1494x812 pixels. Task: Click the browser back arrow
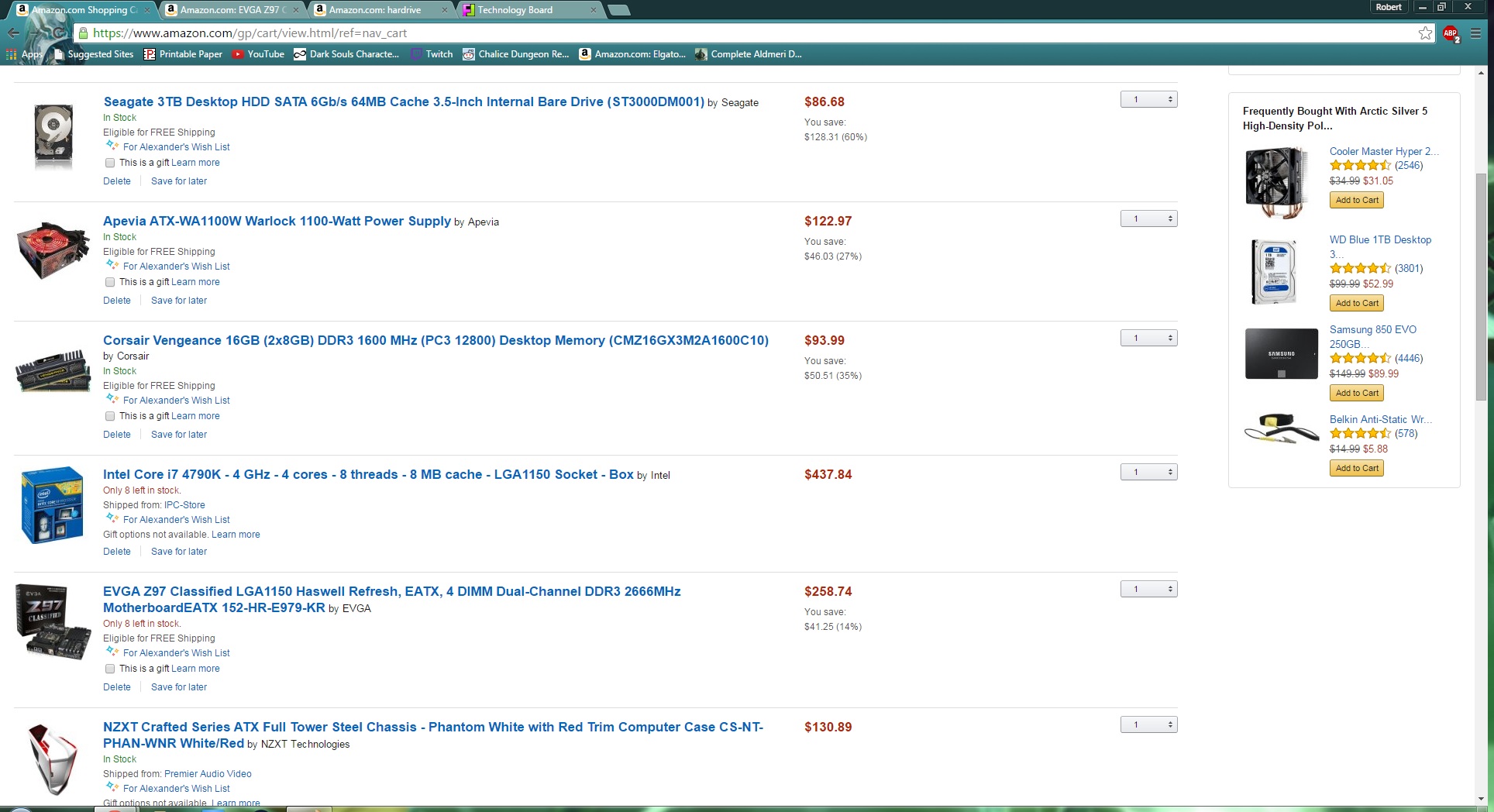(x=13, y=33)
